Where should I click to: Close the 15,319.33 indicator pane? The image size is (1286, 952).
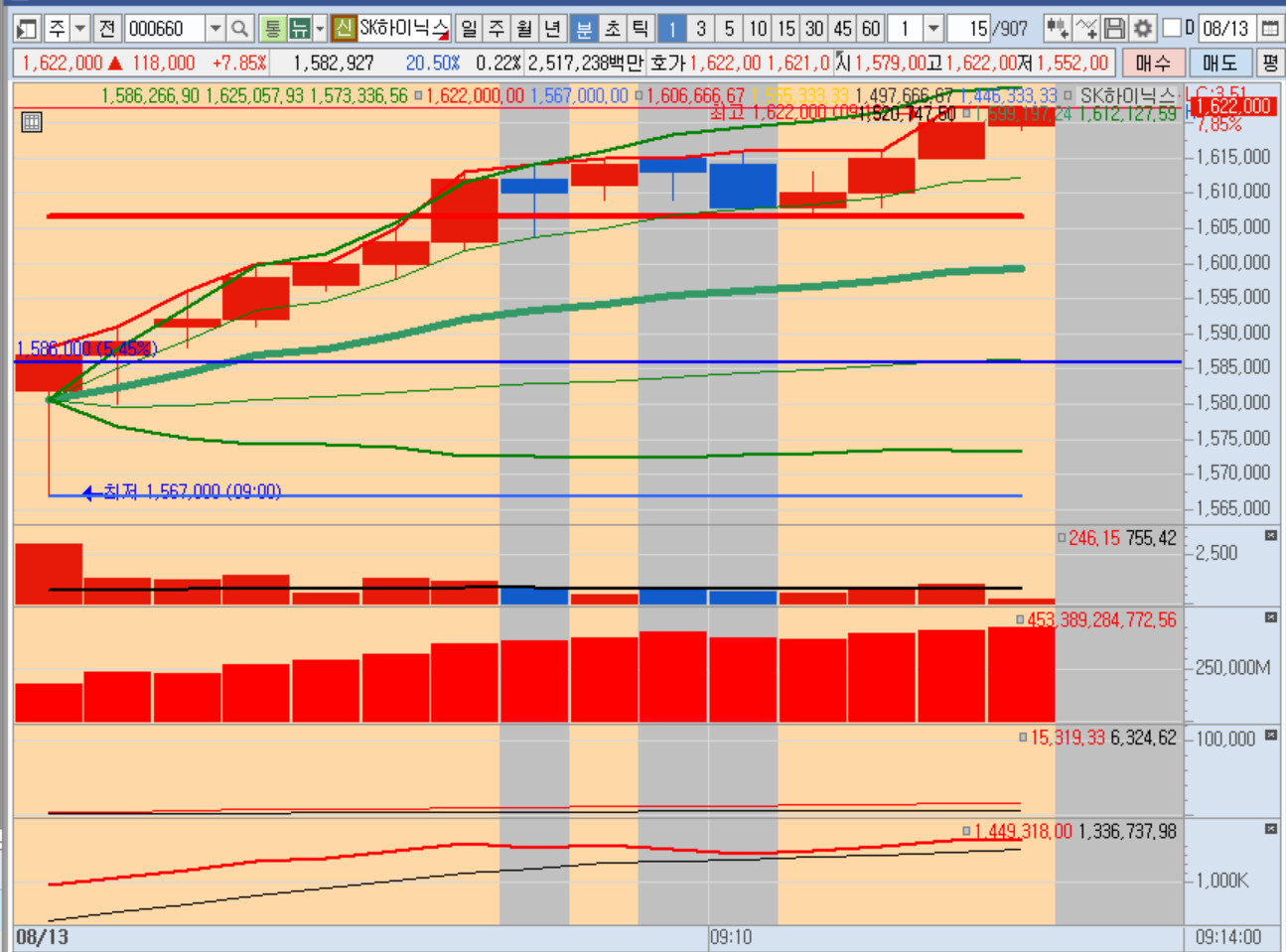coord(1271,736)
